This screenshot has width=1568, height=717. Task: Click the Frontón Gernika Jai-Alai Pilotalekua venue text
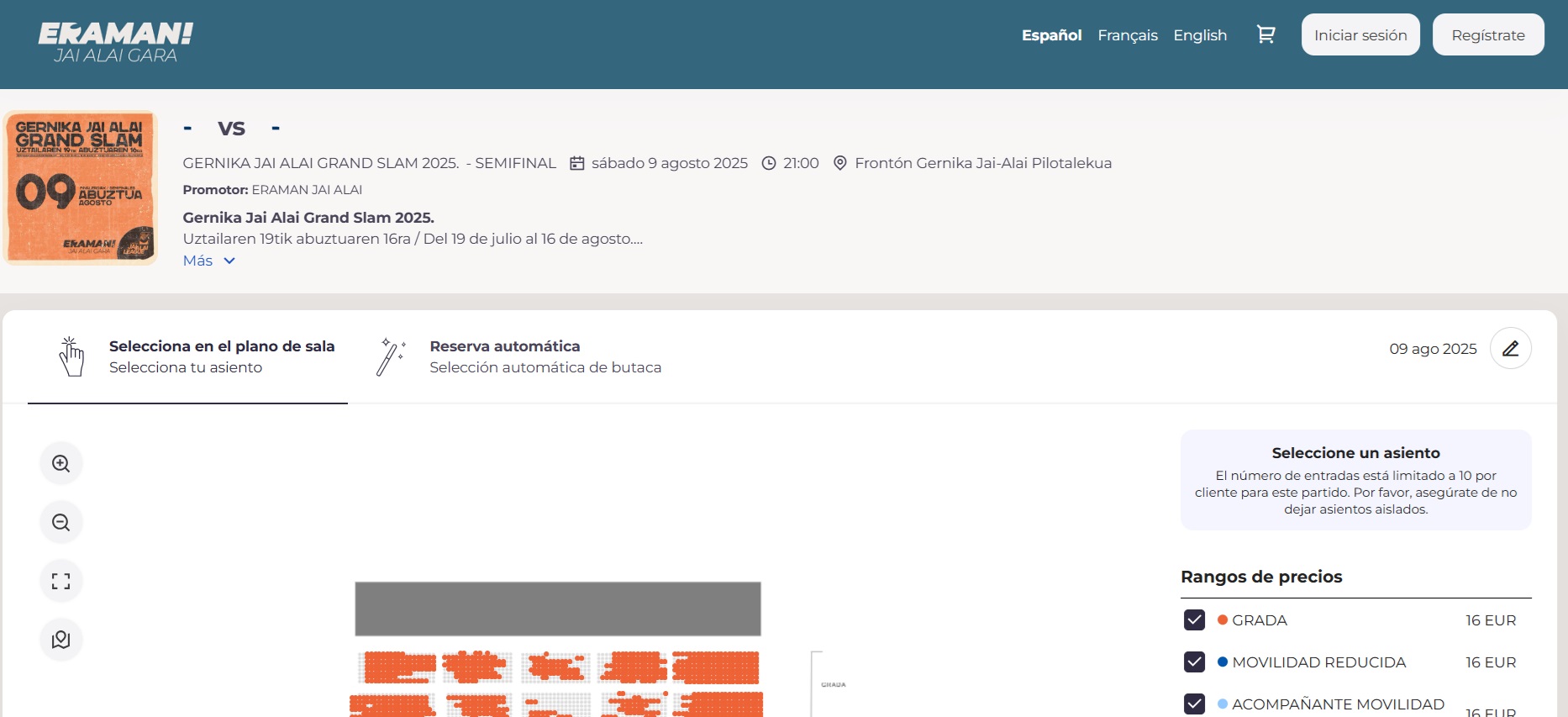(x=983, y=163)
